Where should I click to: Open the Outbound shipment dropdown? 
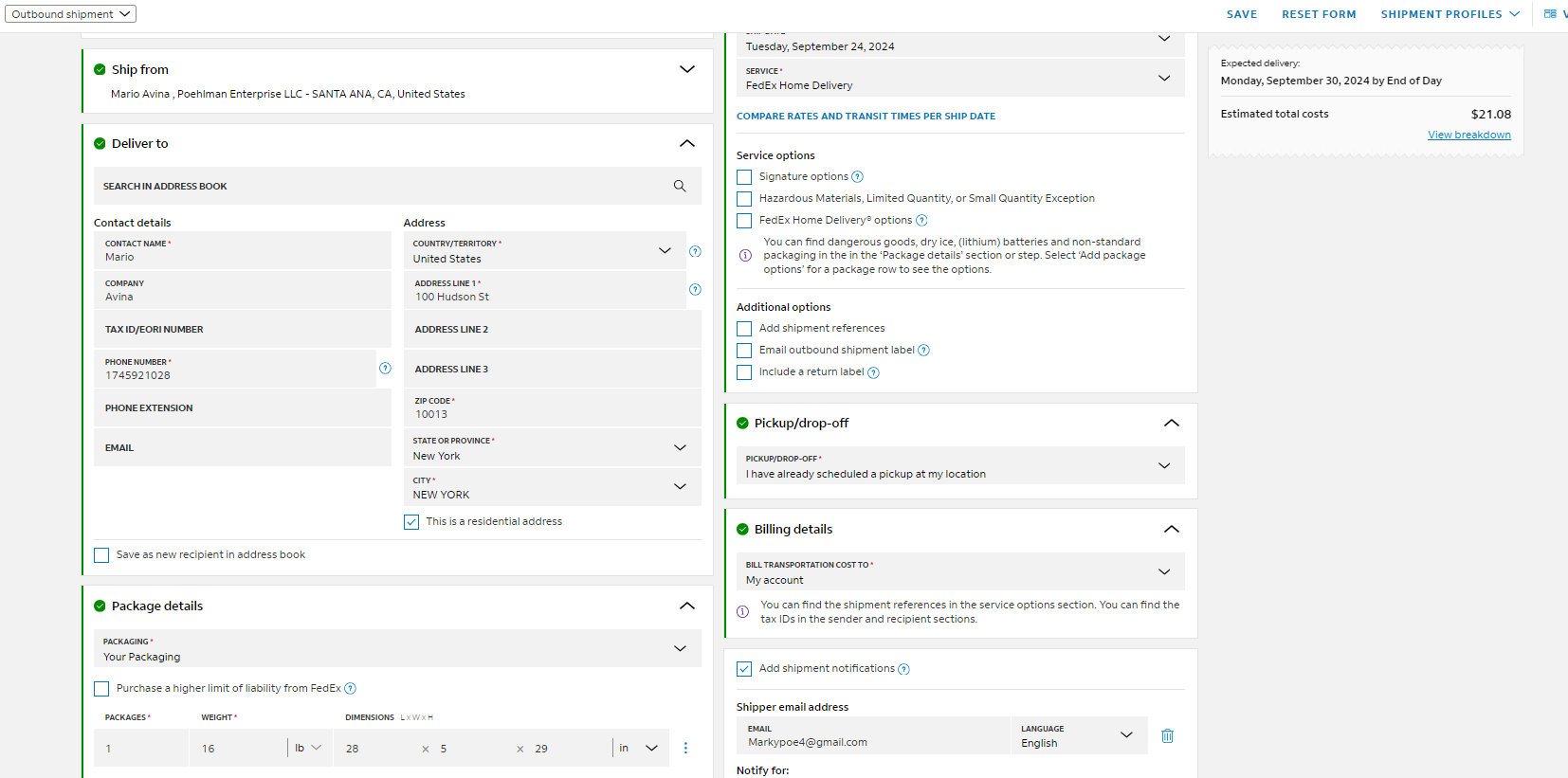tap(70, 14)
